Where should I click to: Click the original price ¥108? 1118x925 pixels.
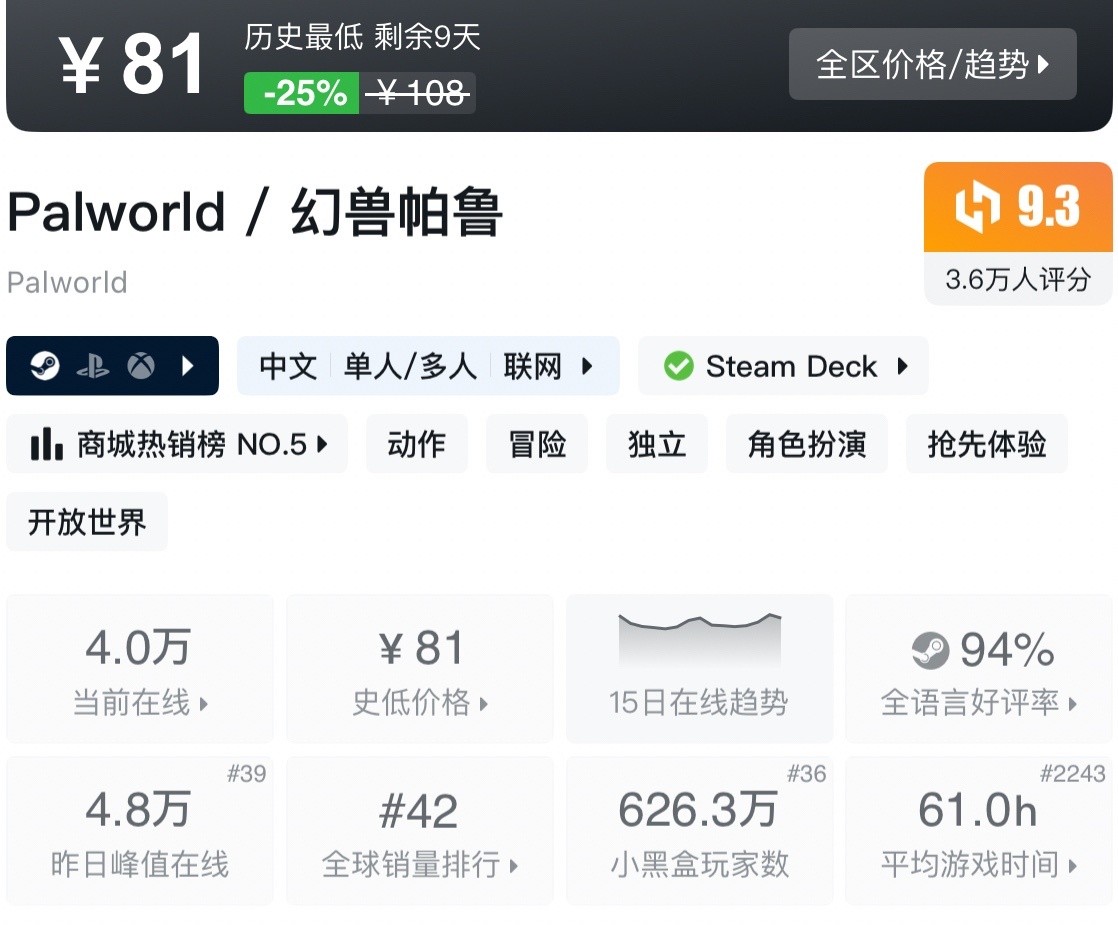coord(417,93)
